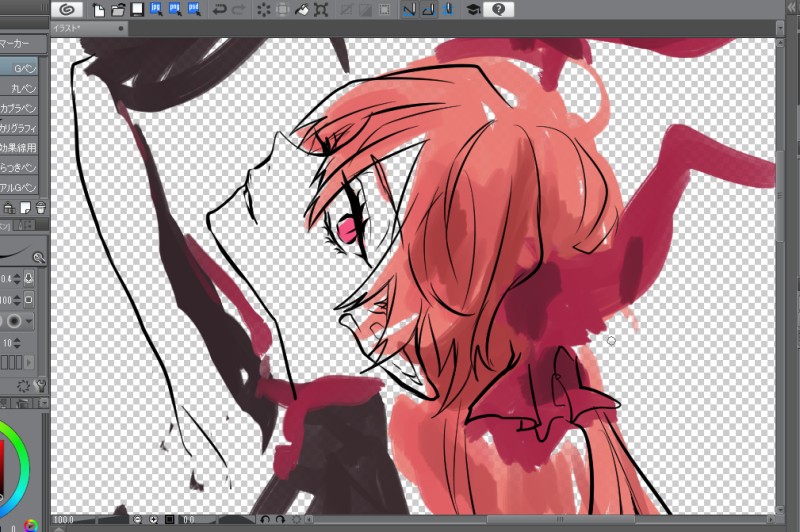The height and width of the screenshot is (532, 800).
Task: Select the Gペン sub tool
Action: (x=19, y=68)
